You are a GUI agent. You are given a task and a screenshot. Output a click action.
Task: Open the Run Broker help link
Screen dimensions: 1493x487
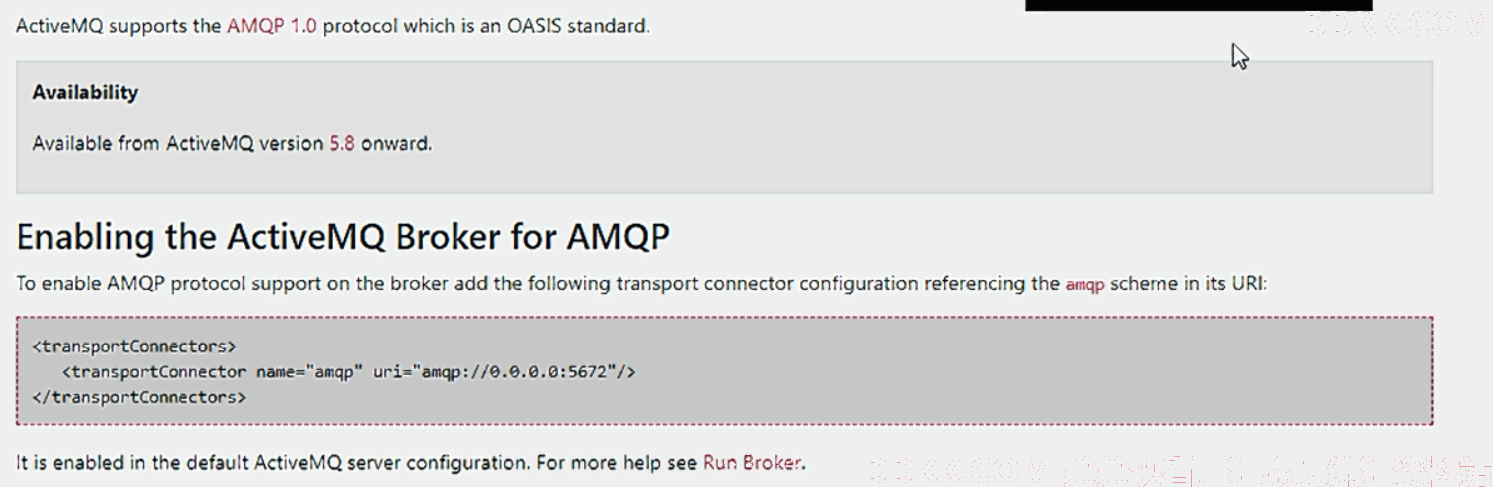[x=752, y=463]
